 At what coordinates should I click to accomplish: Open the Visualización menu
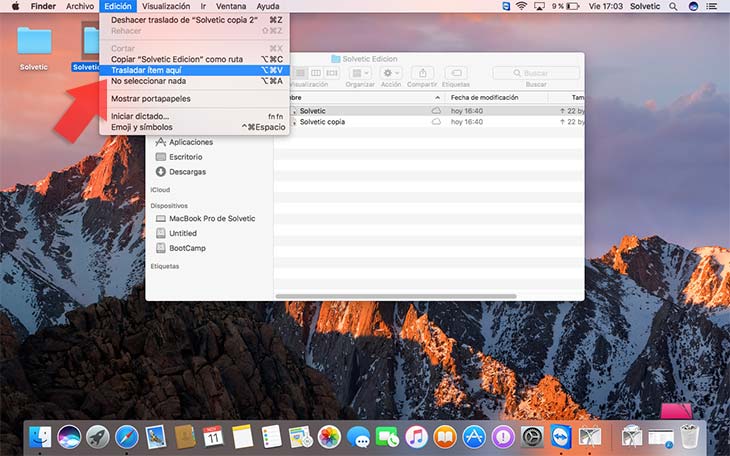166,6
